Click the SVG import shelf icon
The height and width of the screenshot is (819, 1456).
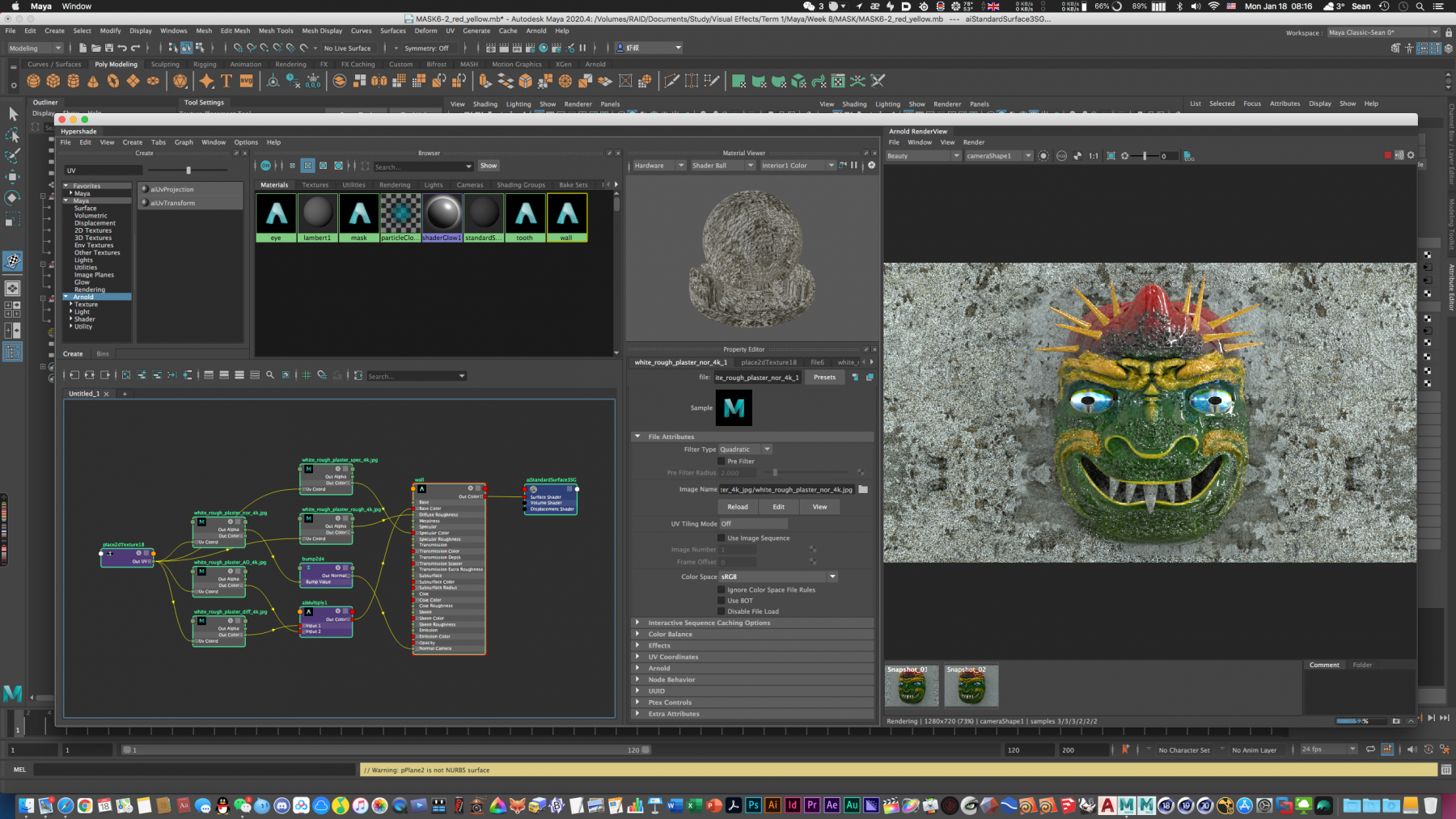(x=246, y=81)
